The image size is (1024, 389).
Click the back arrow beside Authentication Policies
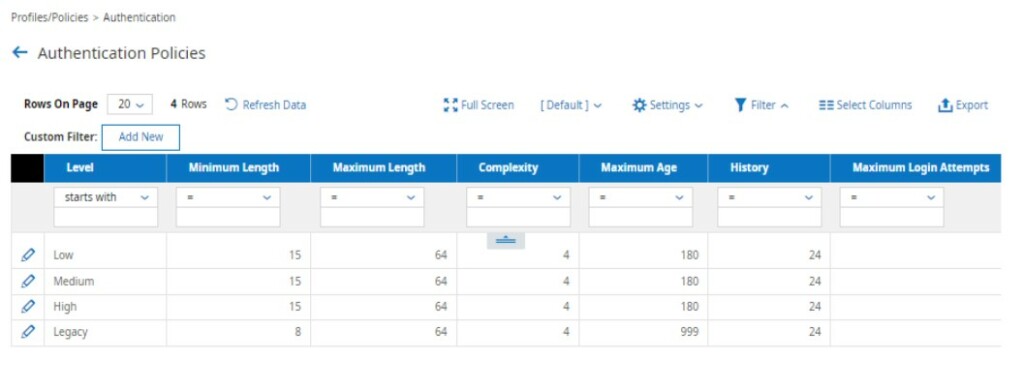tap(20, 53)
